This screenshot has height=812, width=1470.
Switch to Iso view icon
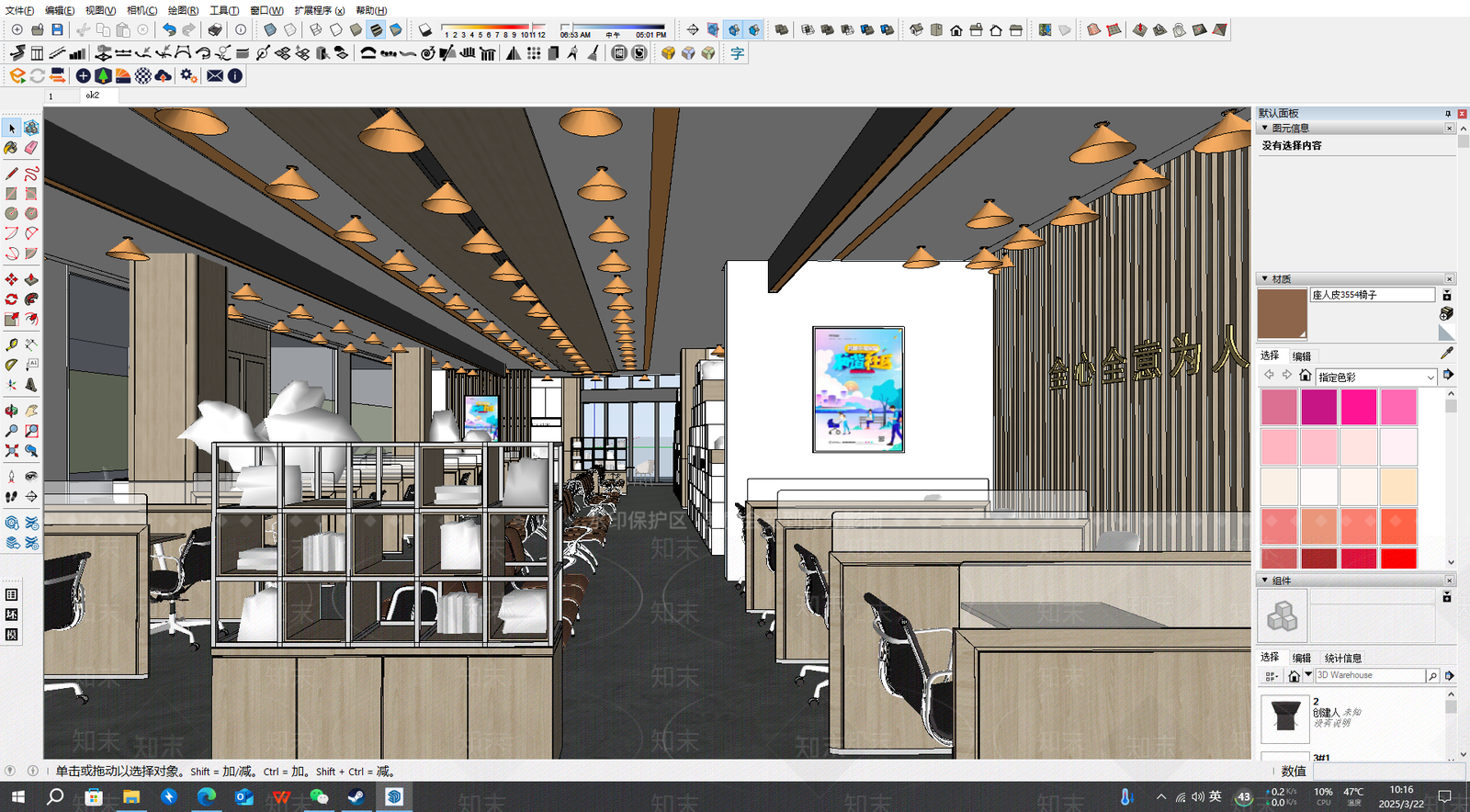click(916, 30)
